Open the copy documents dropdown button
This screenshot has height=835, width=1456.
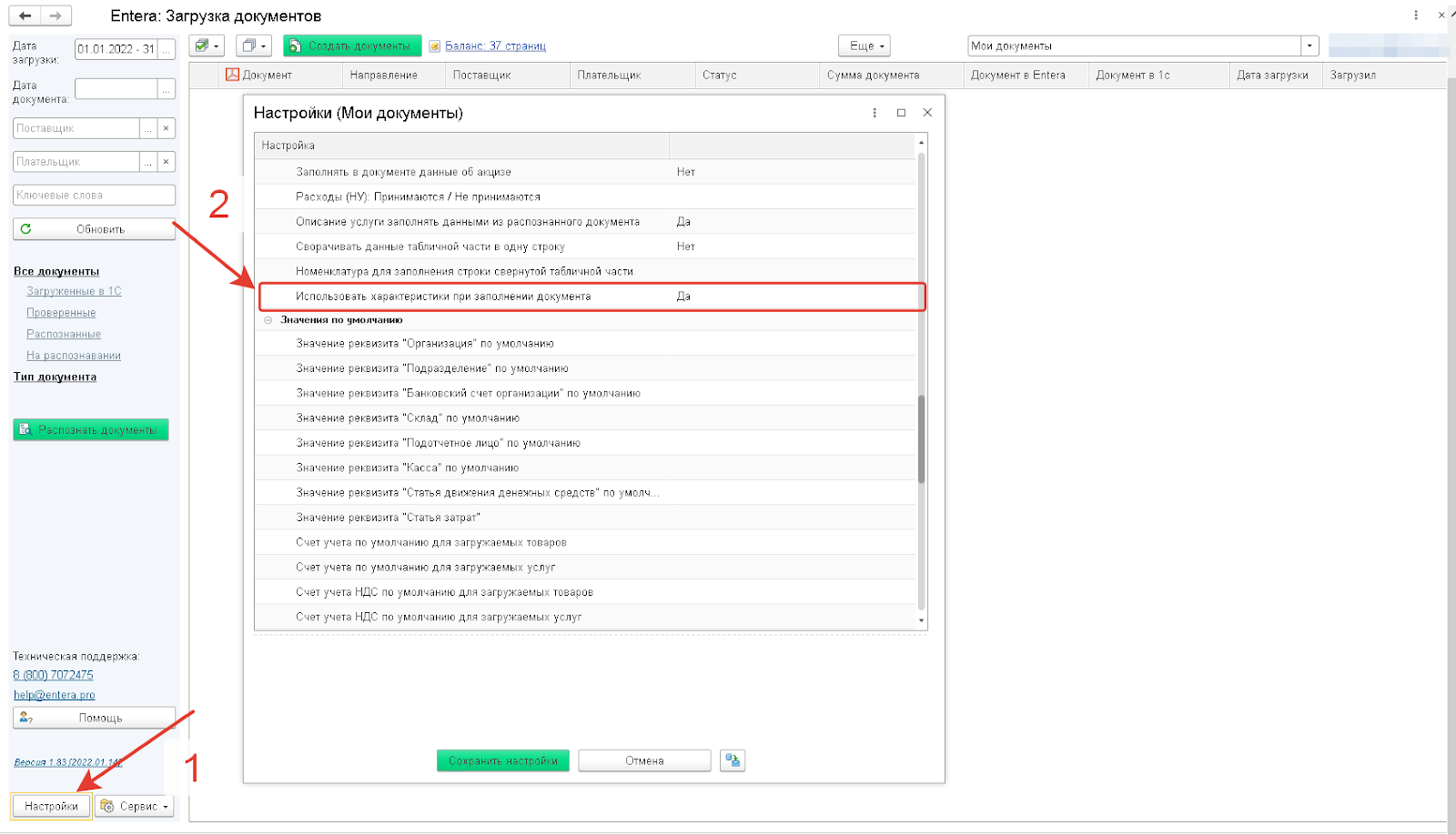coord(254,45)
